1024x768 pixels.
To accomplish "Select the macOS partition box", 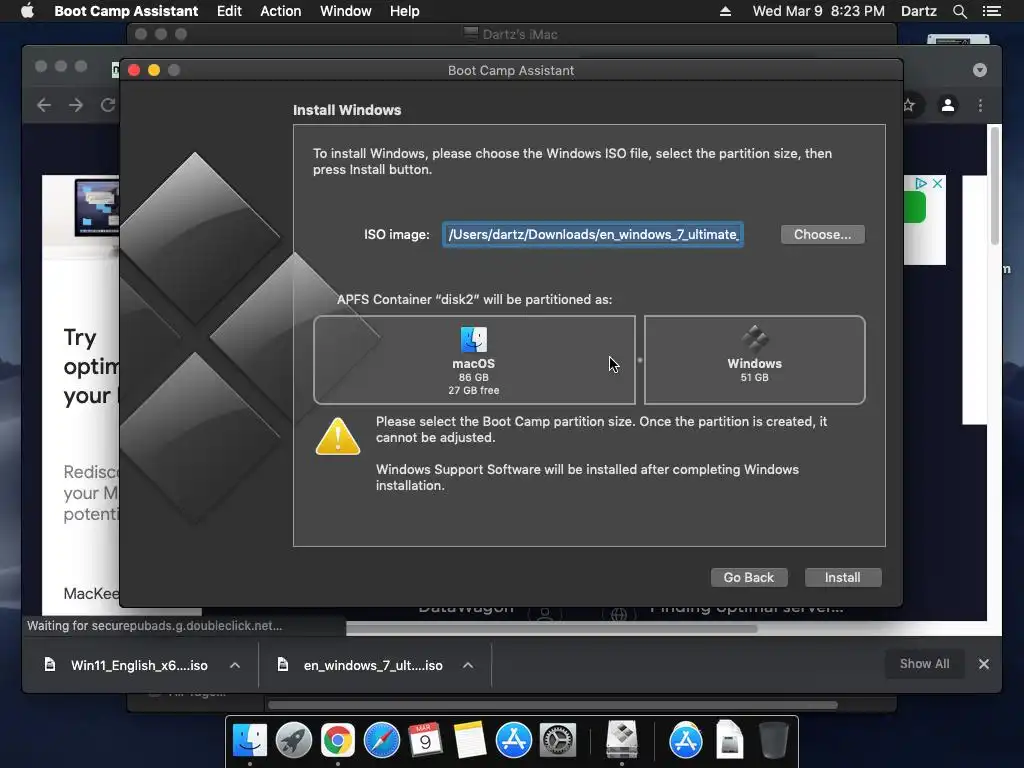I will point(474,360).
